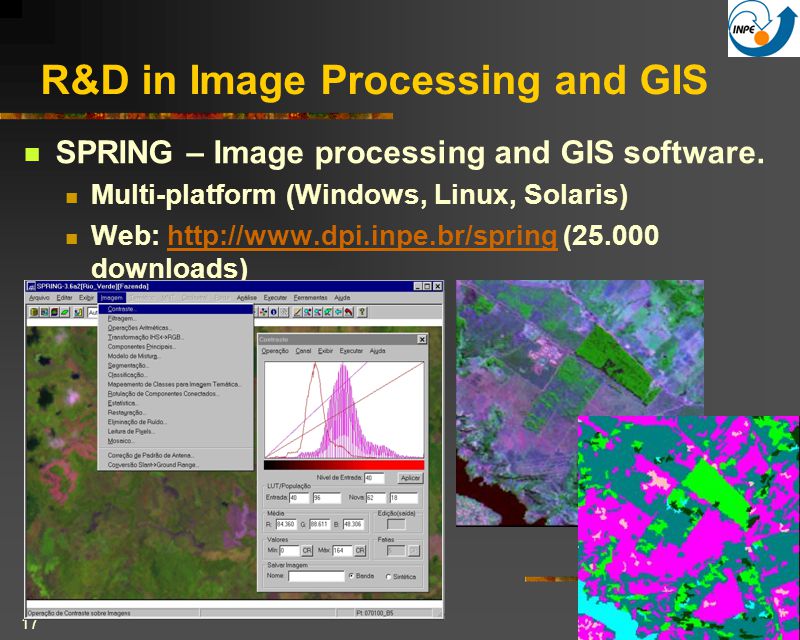Click the green leaf-shaped toolbar icon
This screenshot has height=640, width=800.
[x=65, y=312]
